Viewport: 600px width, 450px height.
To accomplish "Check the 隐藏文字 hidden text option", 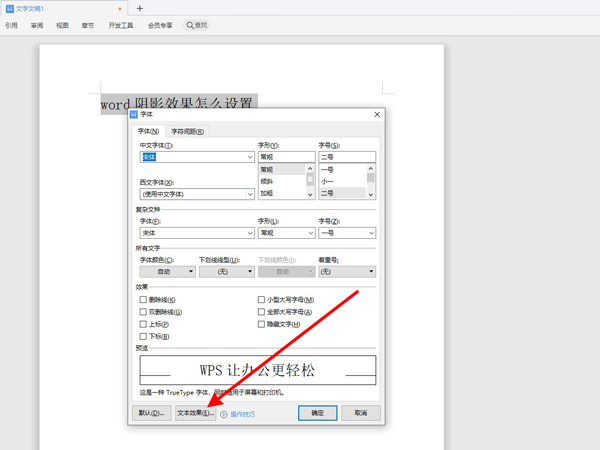I will 262,325.
